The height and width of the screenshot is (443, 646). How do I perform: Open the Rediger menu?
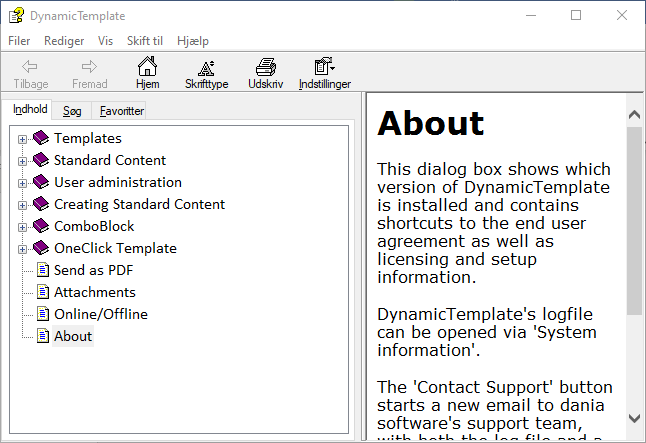click(64, 41)
